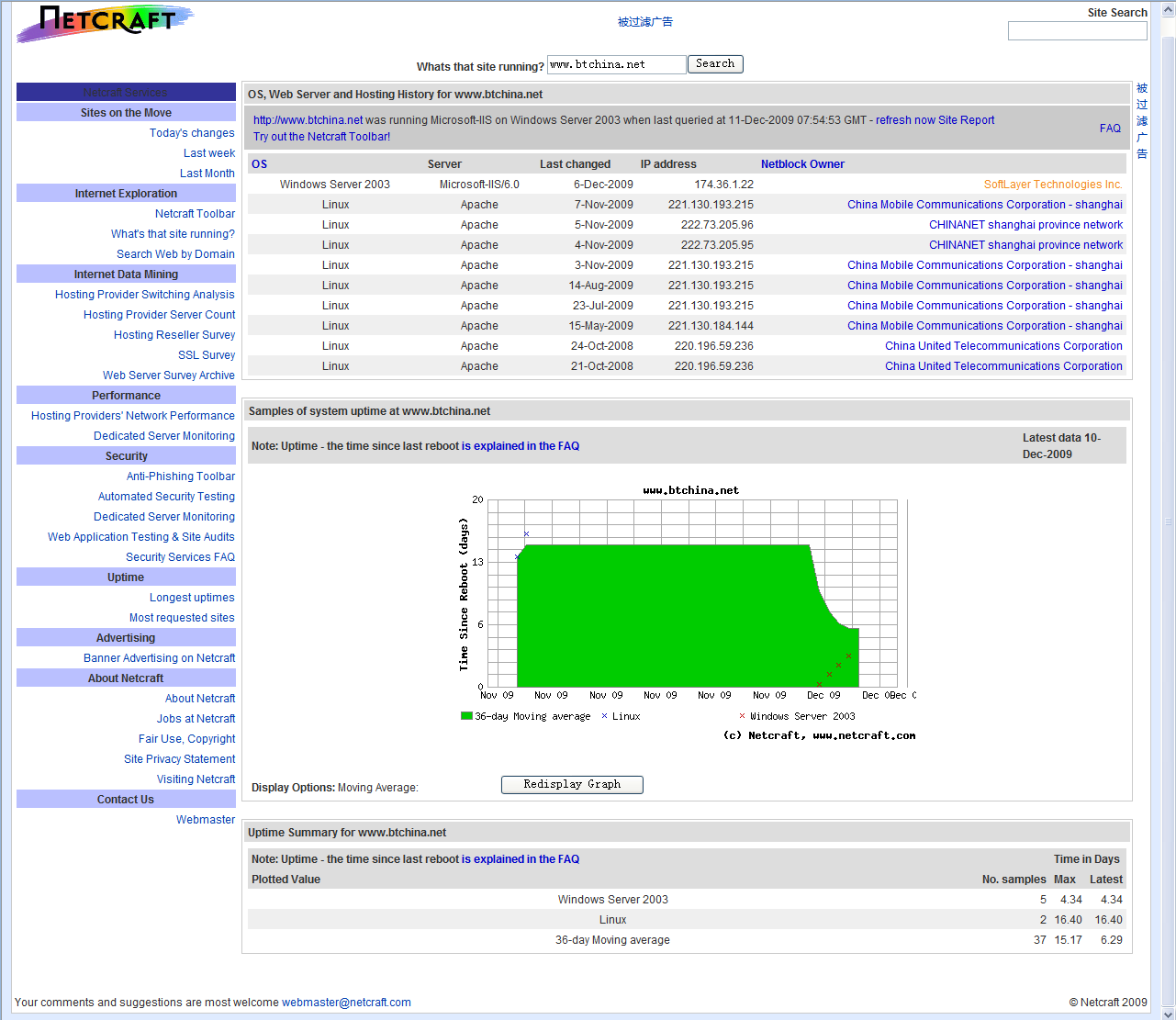The height and width of the screenshot is (1020, 1176).
Task: Open Banner Advertising on Netcraft link
Action: (x=159, y=658)
